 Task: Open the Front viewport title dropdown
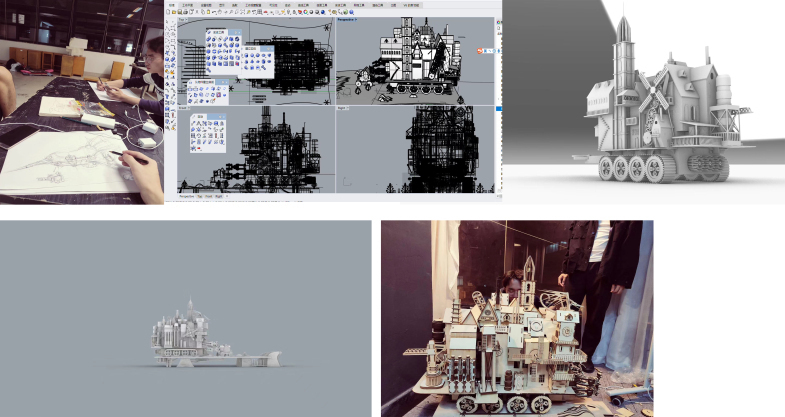184,109
